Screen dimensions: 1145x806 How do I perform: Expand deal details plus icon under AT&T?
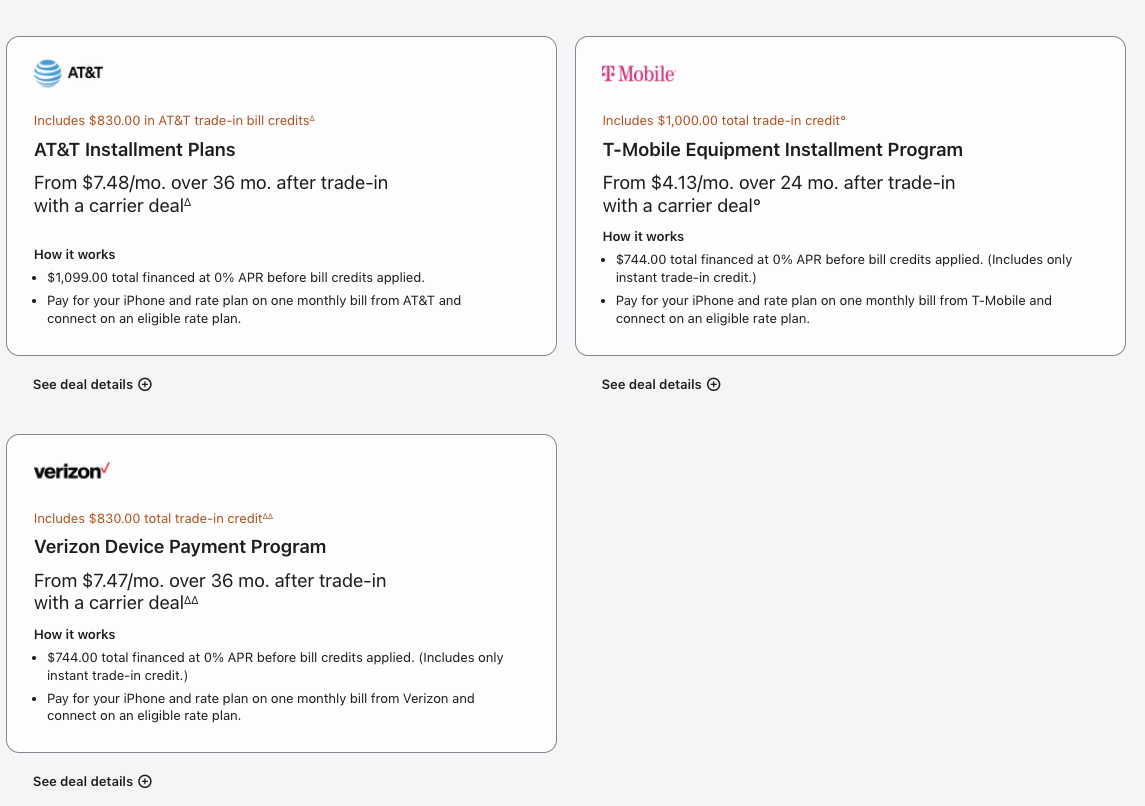[145, 385]
